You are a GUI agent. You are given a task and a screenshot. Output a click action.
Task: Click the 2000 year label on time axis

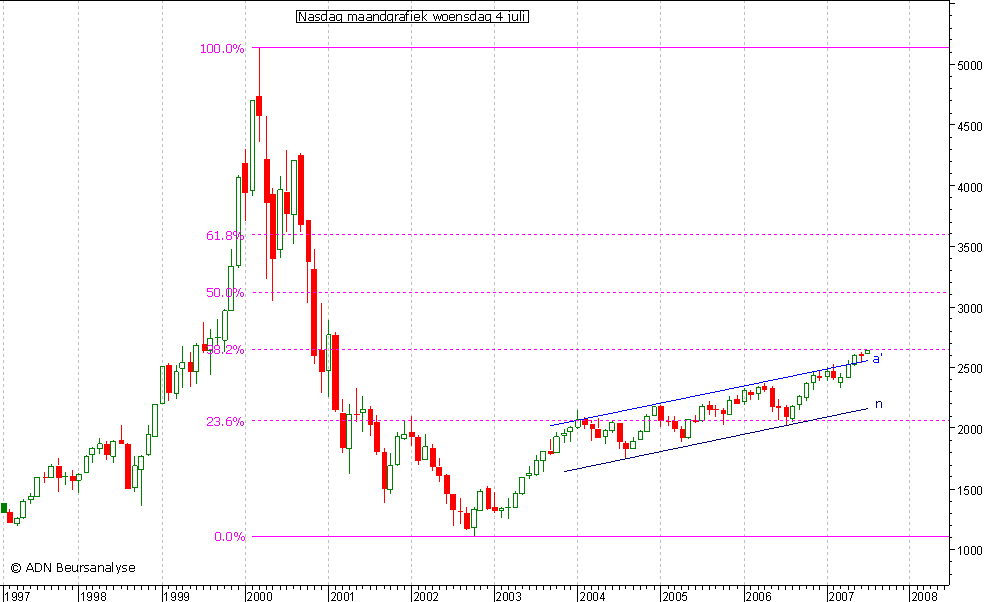(259, 596)
